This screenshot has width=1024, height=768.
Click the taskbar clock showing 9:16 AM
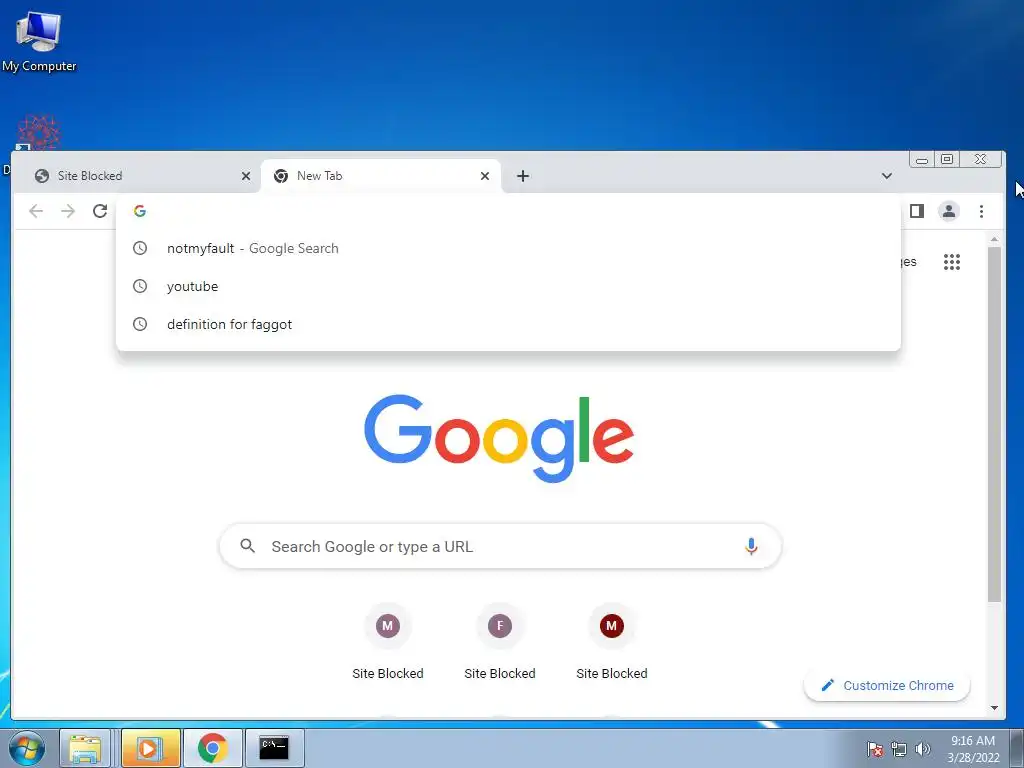(973, 749)
